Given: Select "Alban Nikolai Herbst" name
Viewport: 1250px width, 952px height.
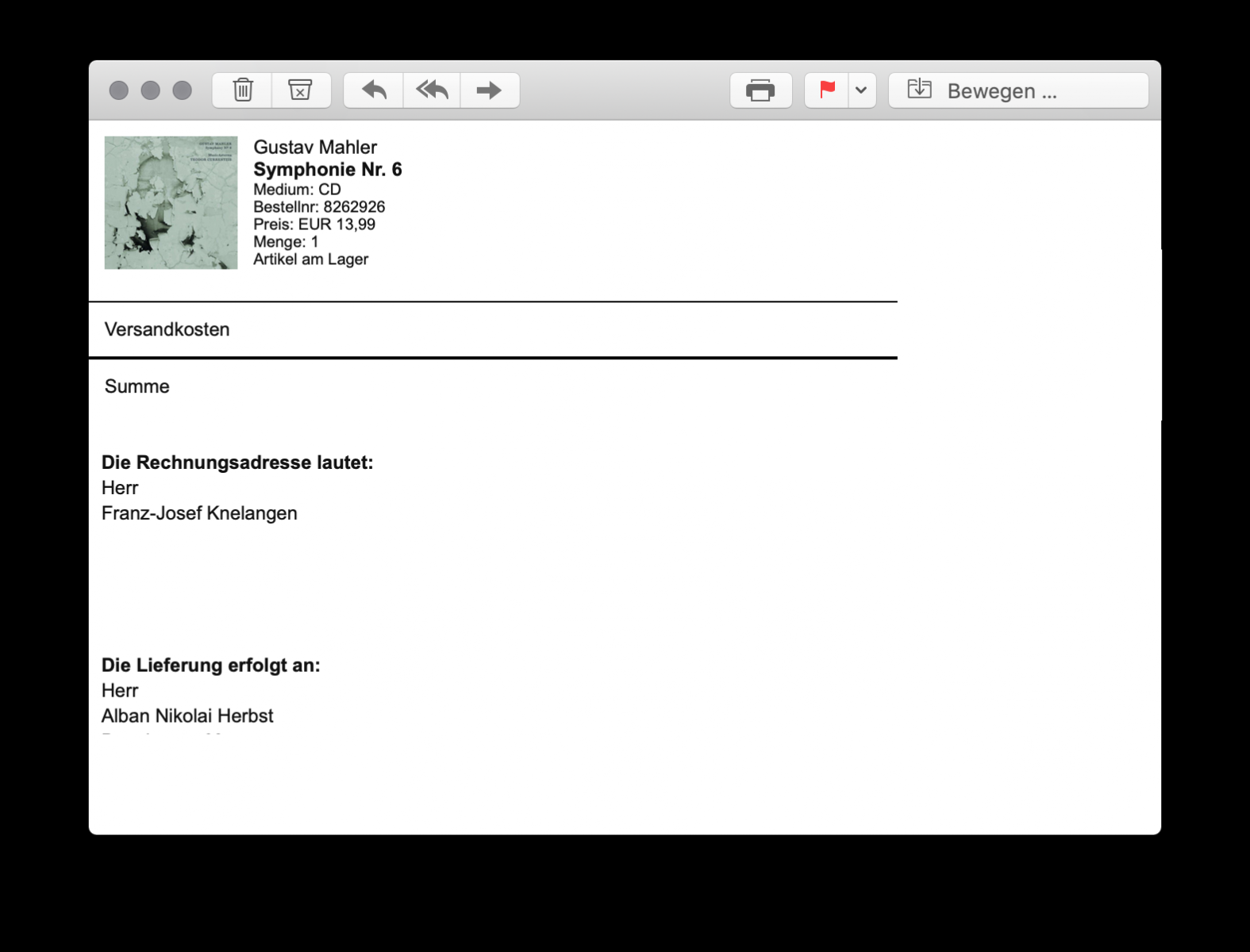Looking at the screenshot, I should click(x=187, y=716).
